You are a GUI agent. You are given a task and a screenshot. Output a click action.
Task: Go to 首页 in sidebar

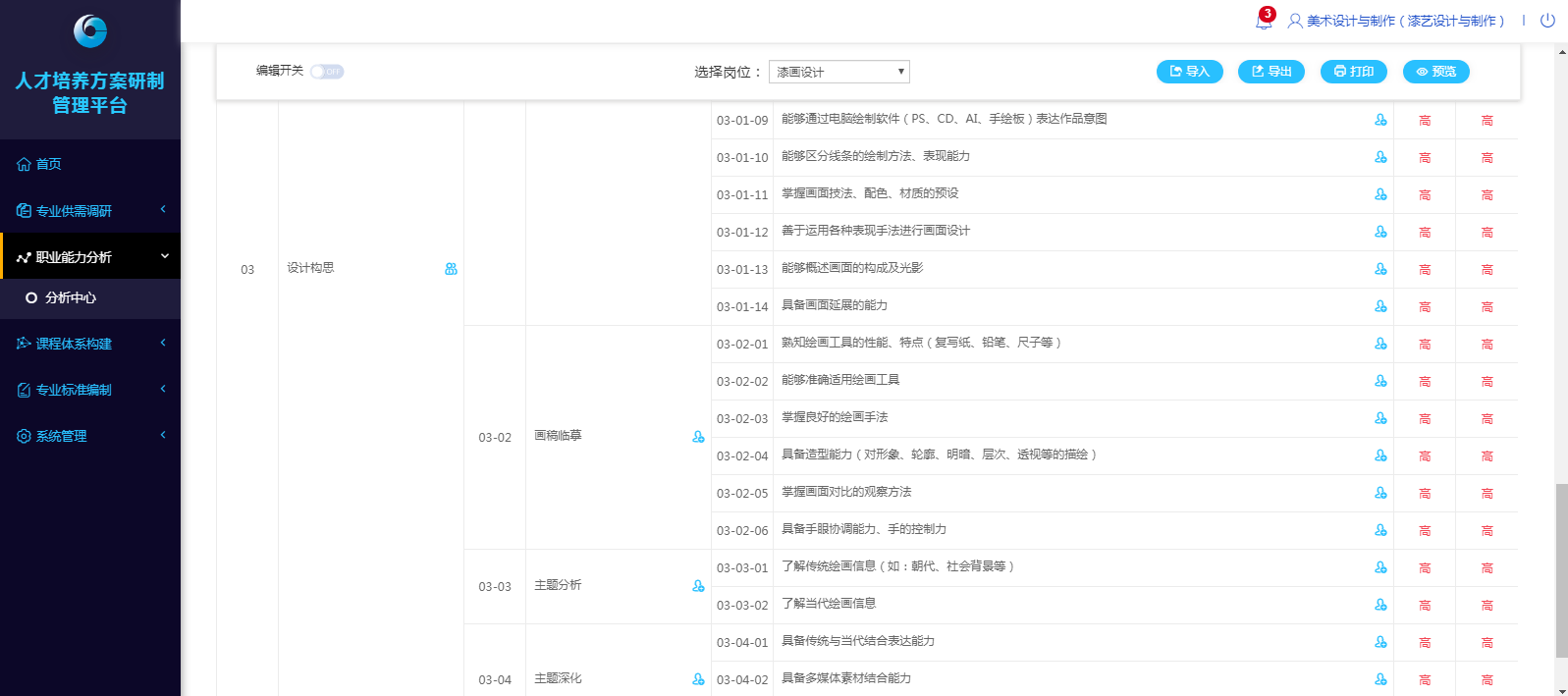(x=49, y=164)
